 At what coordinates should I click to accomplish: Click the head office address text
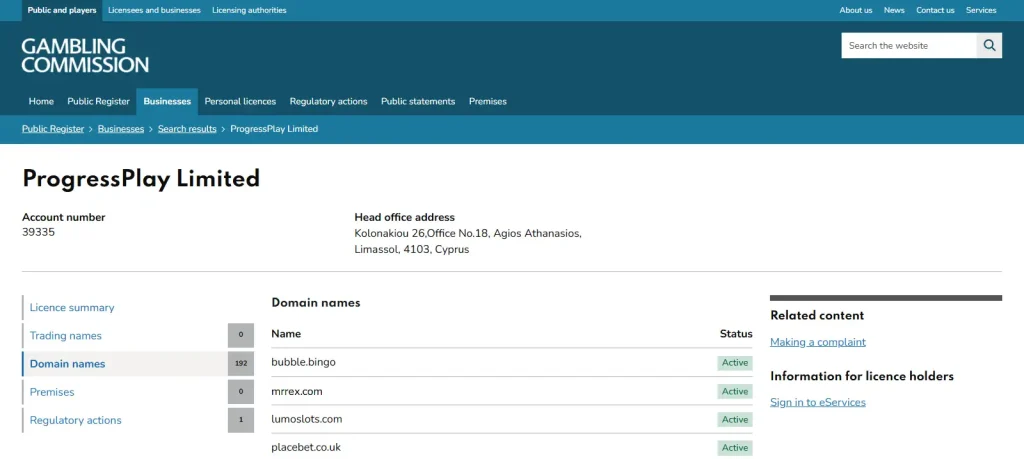pyautogui.click(x=468, y=242)
